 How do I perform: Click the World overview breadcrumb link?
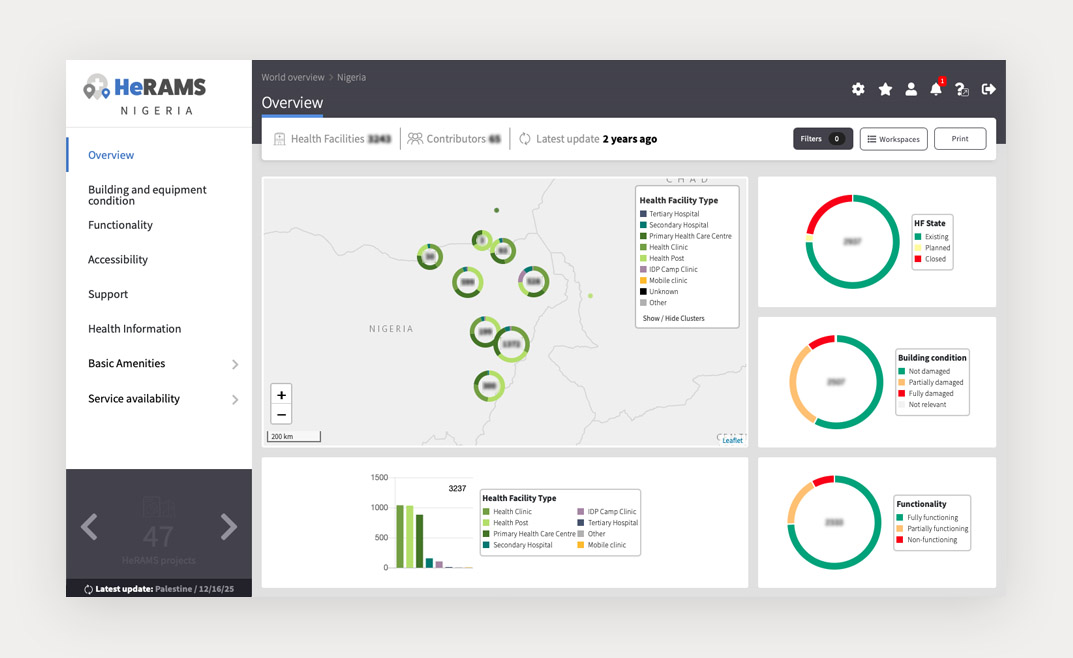(x=293, y=77)
